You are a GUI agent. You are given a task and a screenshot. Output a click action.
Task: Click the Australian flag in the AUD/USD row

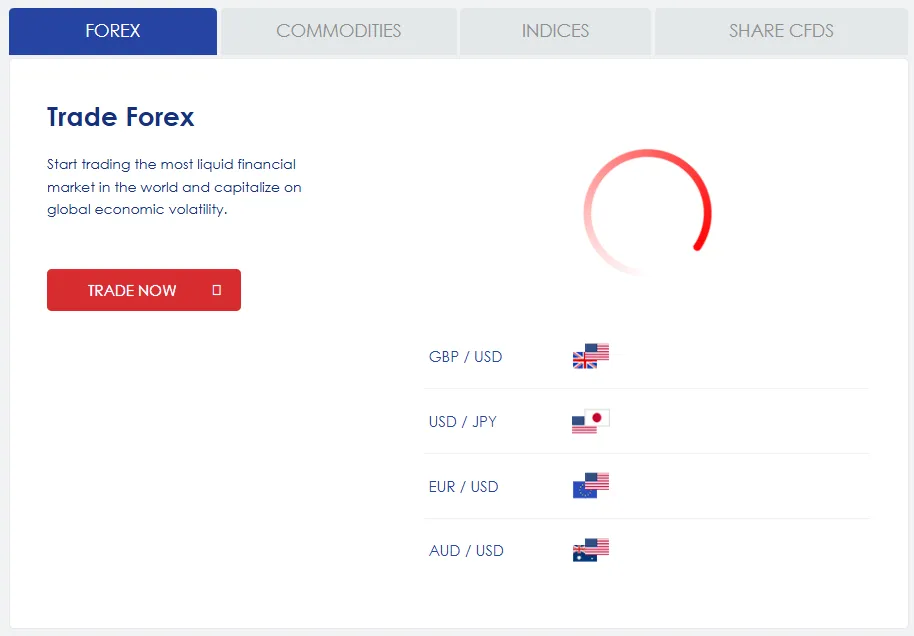click(584, 555)
